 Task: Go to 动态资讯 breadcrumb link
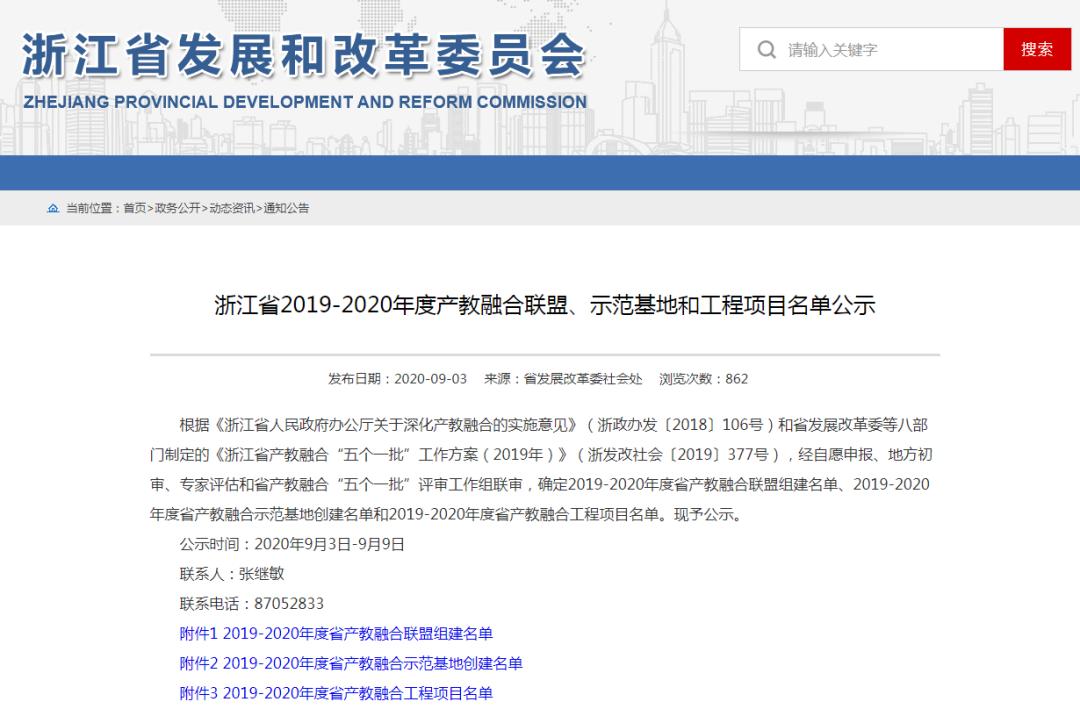pyautogui.click(x=231, y=208)
